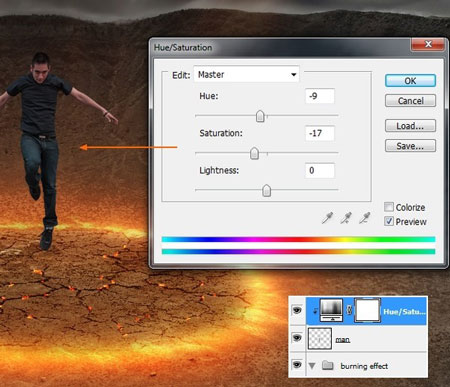Click the Hue value field showing -9
Viewport: 450px width, 387px height.
click(x=320, y=96)
